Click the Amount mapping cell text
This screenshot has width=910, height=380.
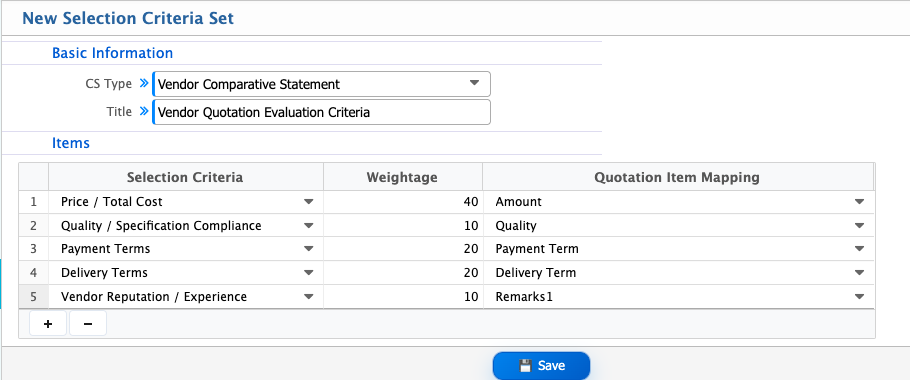coord(518,202)
